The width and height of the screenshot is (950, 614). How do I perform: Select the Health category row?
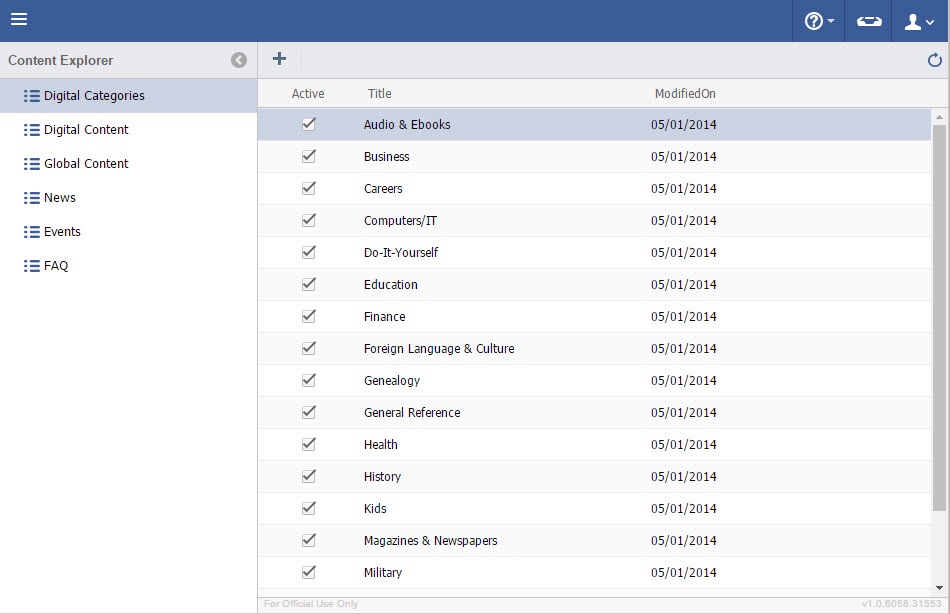click(381, 445)
